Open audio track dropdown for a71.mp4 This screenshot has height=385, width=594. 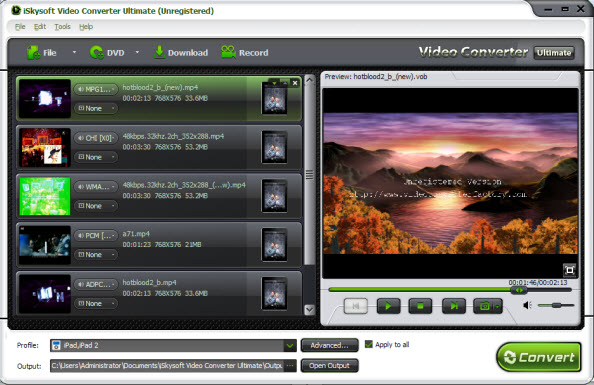[x=95, y=236]
